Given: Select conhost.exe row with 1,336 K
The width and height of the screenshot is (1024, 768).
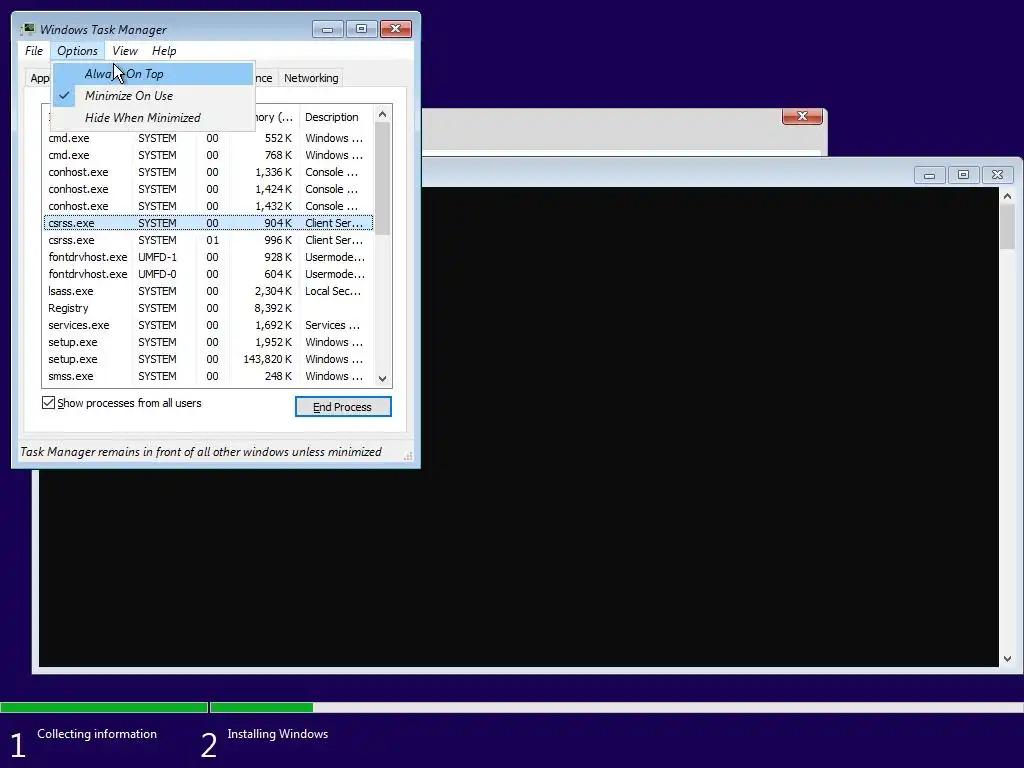Looking at the screenshot, I should pos(208,172).
